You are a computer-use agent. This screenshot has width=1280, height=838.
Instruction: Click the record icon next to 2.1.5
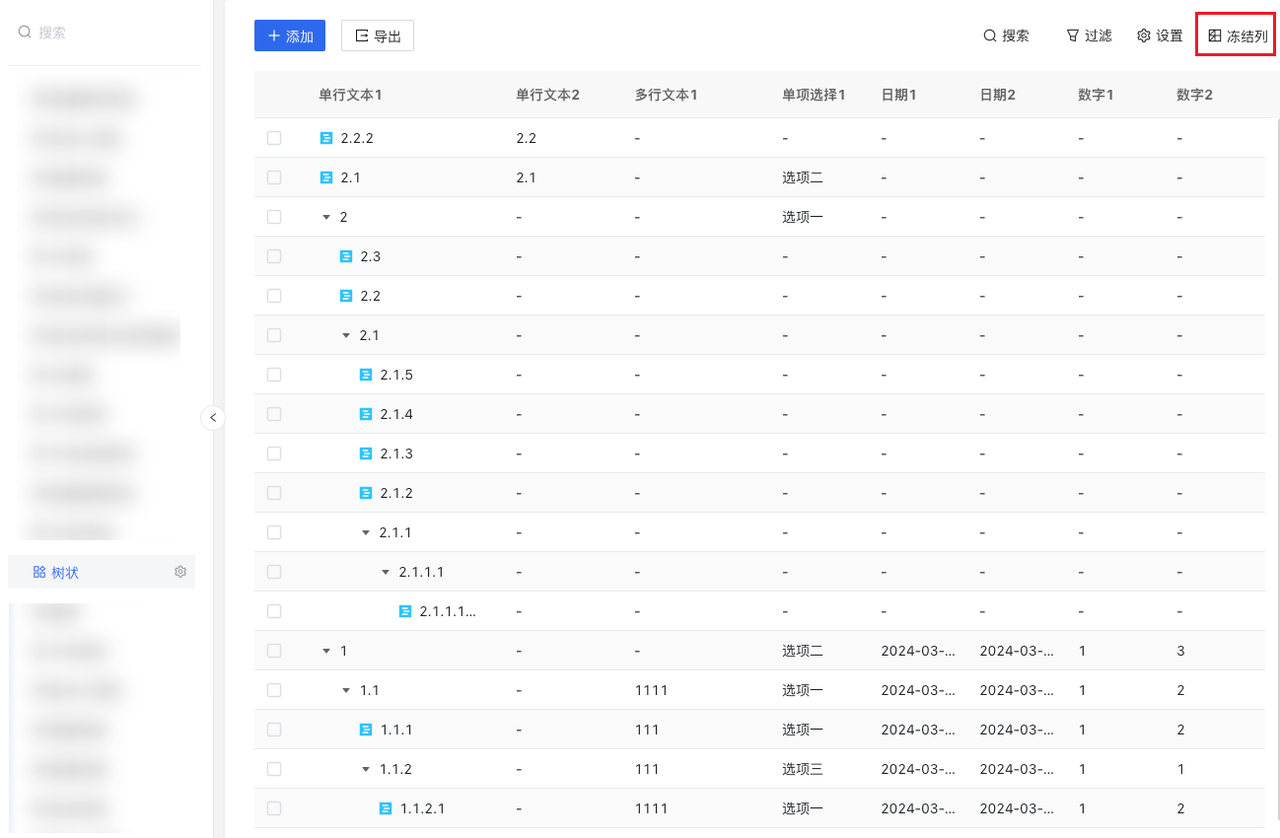tap(366, 375)
